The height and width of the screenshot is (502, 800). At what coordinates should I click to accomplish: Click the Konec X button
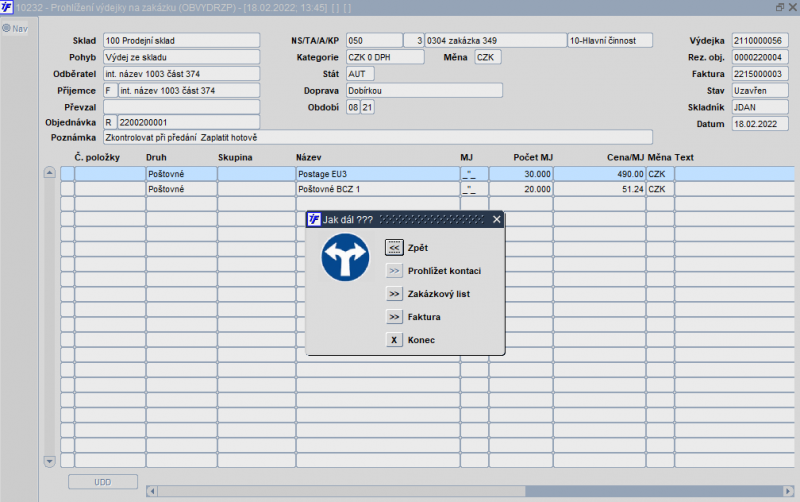click(x=394, y=340)
